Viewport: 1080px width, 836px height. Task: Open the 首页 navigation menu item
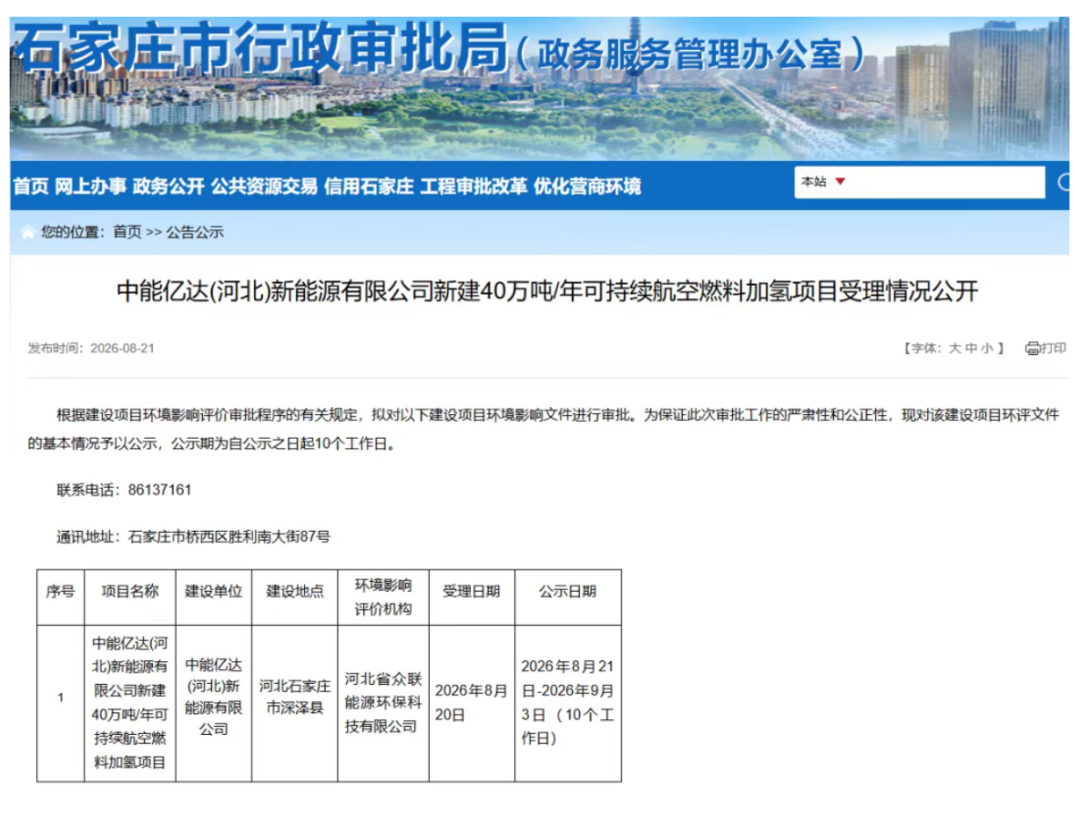(31, 186)
